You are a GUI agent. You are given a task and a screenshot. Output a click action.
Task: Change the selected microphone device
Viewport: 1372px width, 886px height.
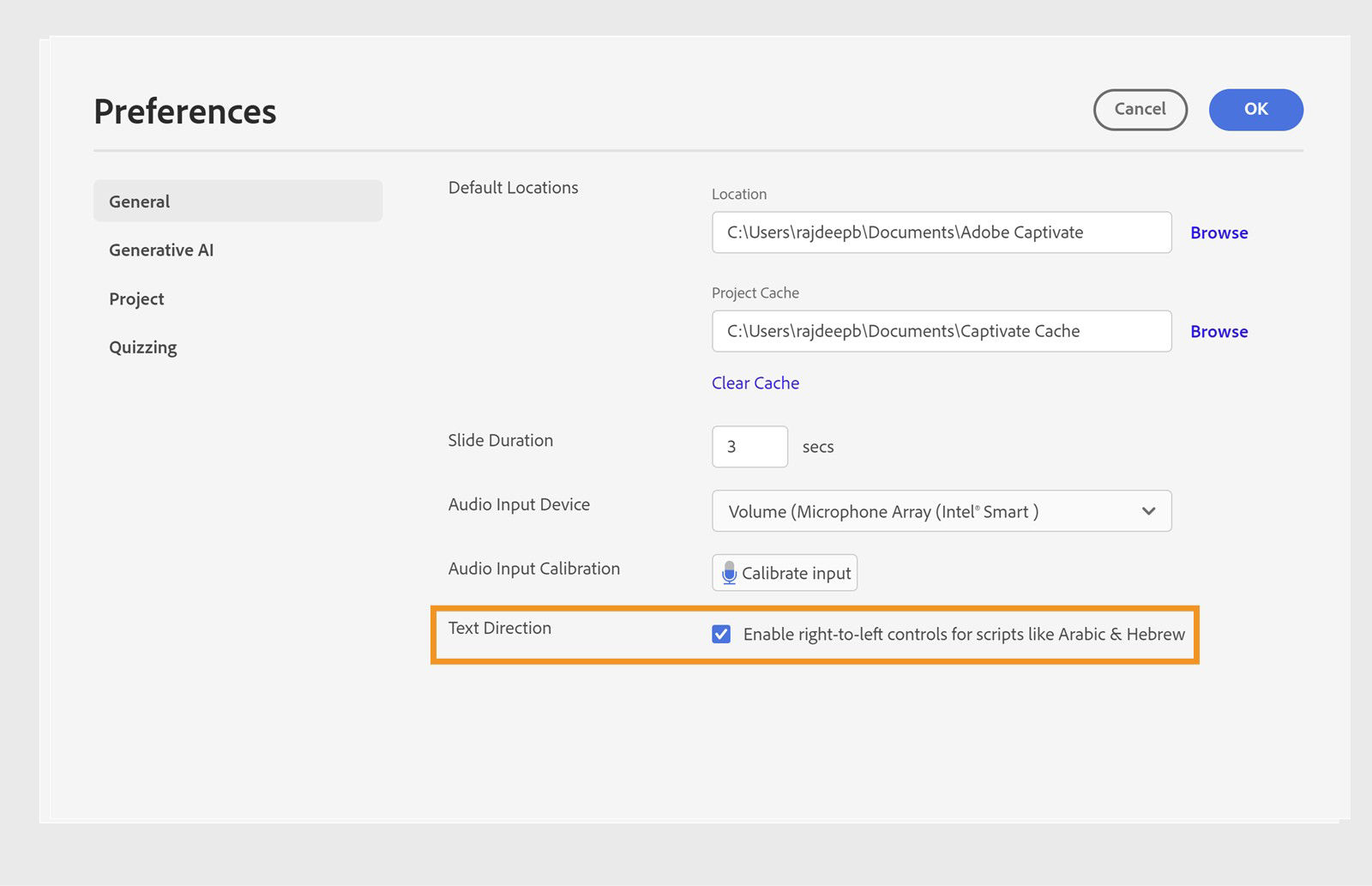(941, 511)
